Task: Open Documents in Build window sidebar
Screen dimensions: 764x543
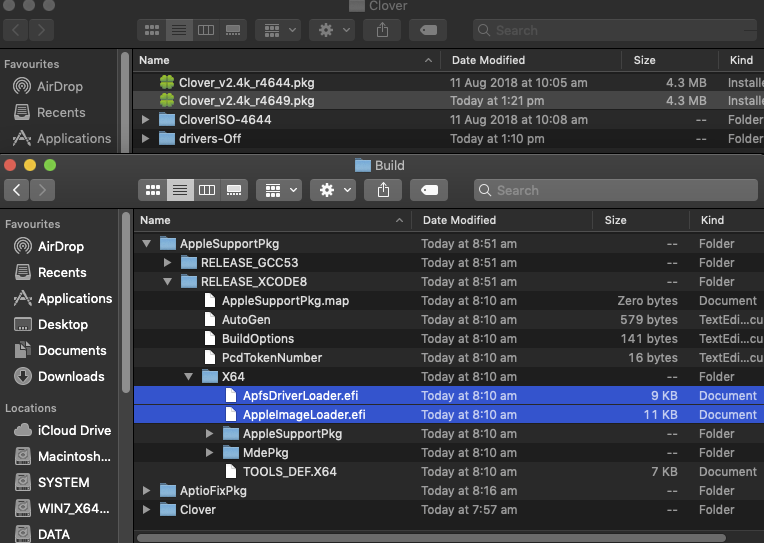Action: [60, 350]
